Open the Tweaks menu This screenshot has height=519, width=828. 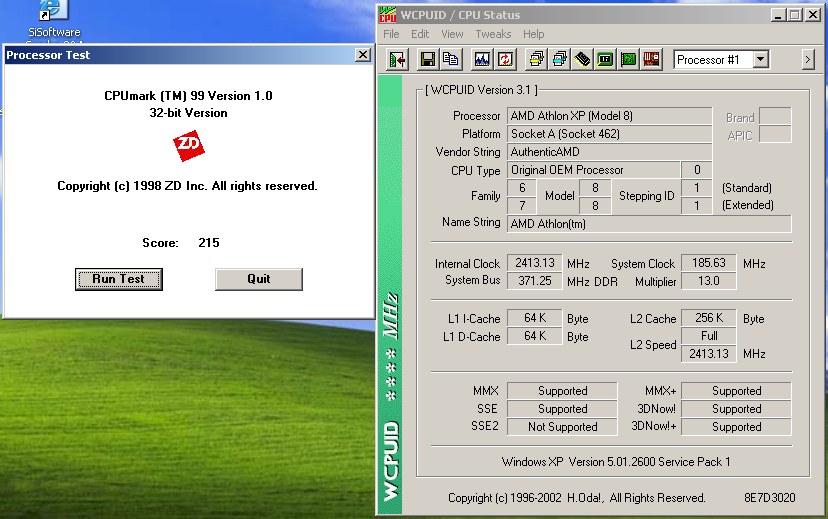(493, 34)
